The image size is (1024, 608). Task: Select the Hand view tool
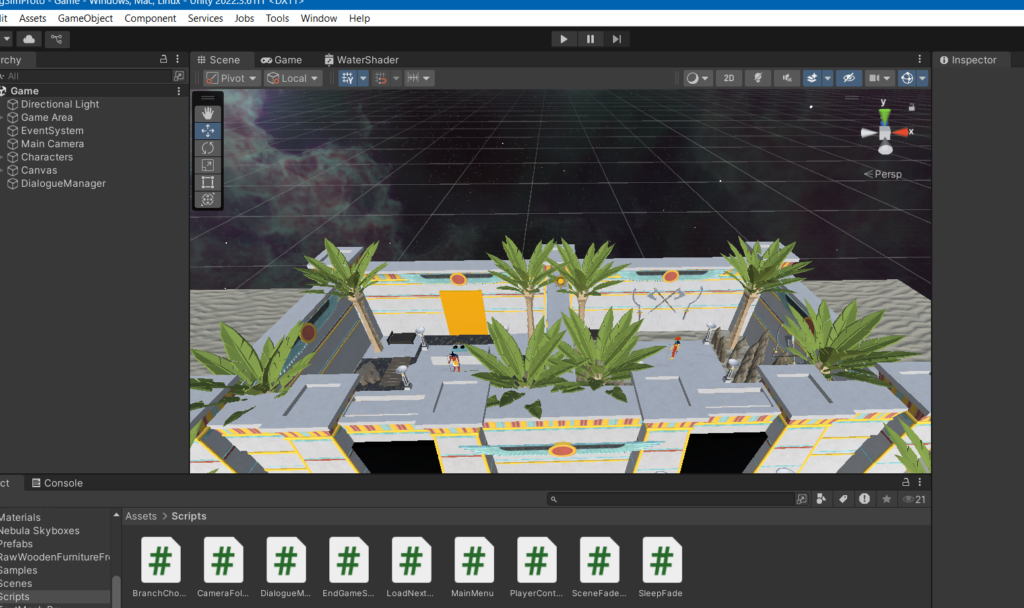[208, 114]
